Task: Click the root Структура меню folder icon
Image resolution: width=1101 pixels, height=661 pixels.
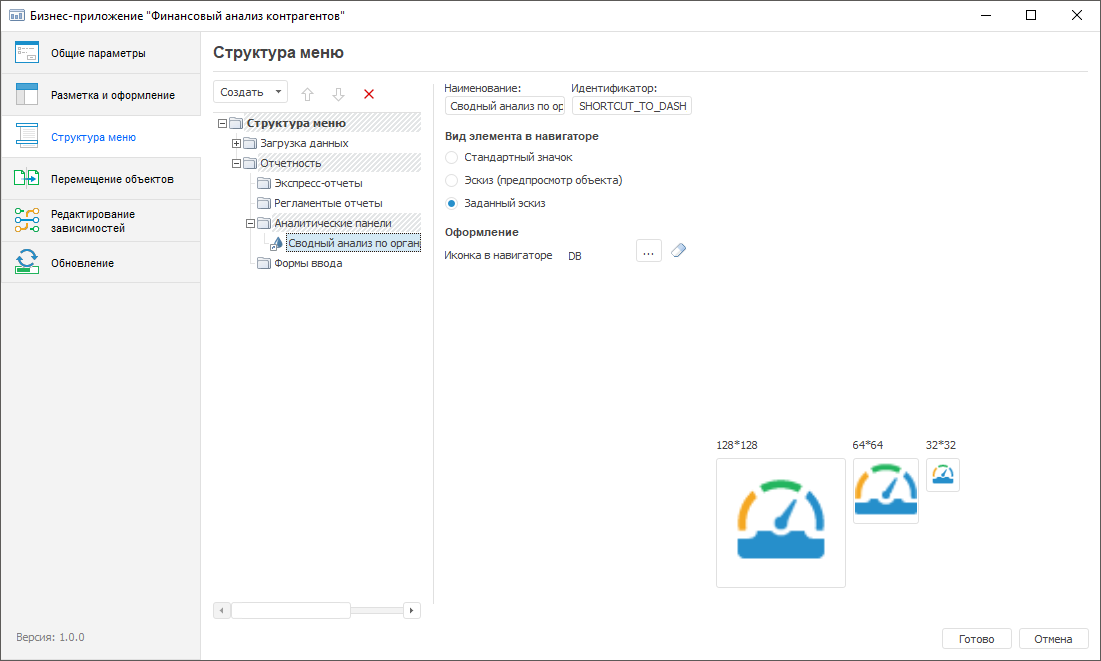Action: coord(236,123)
